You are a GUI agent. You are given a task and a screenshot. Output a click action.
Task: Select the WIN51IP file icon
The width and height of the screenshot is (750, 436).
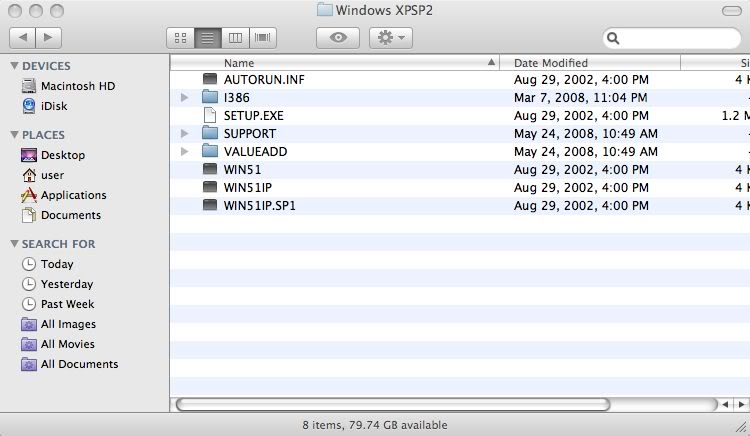tap(210, 187)
